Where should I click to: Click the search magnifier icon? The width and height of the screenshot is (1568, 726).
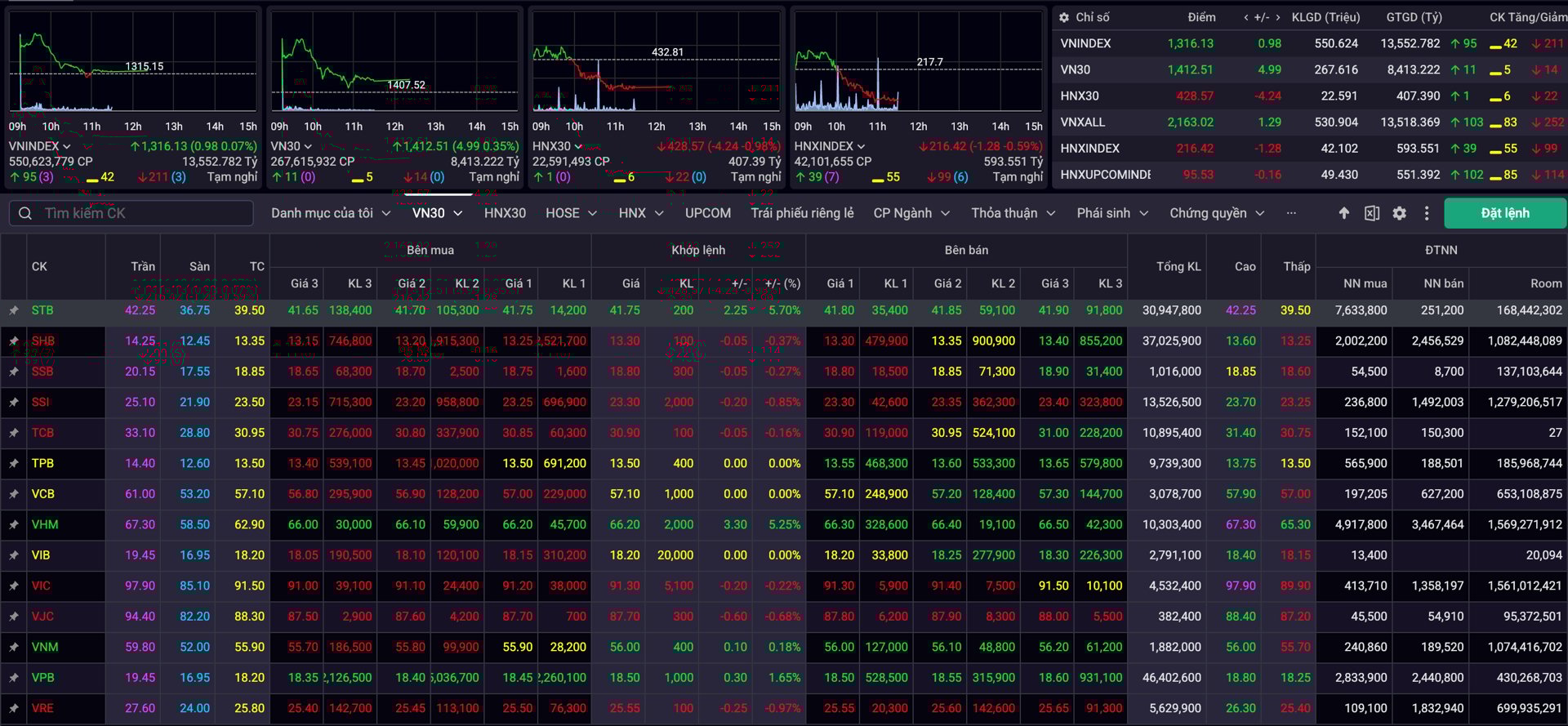click(25, 213)
